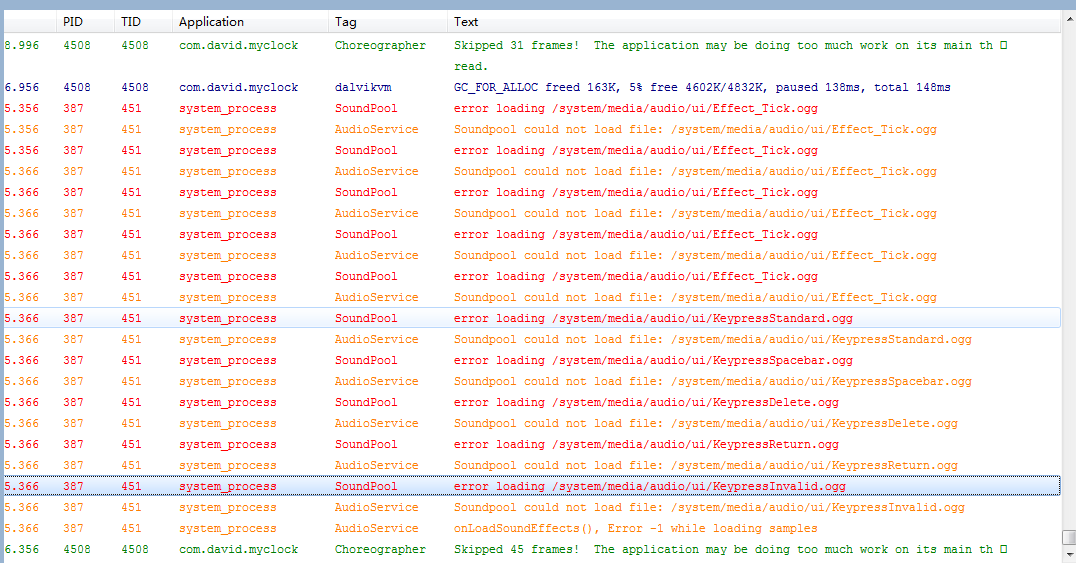Sort log entries by PID column header
The image size is (1076, 563).
[73, 21]
